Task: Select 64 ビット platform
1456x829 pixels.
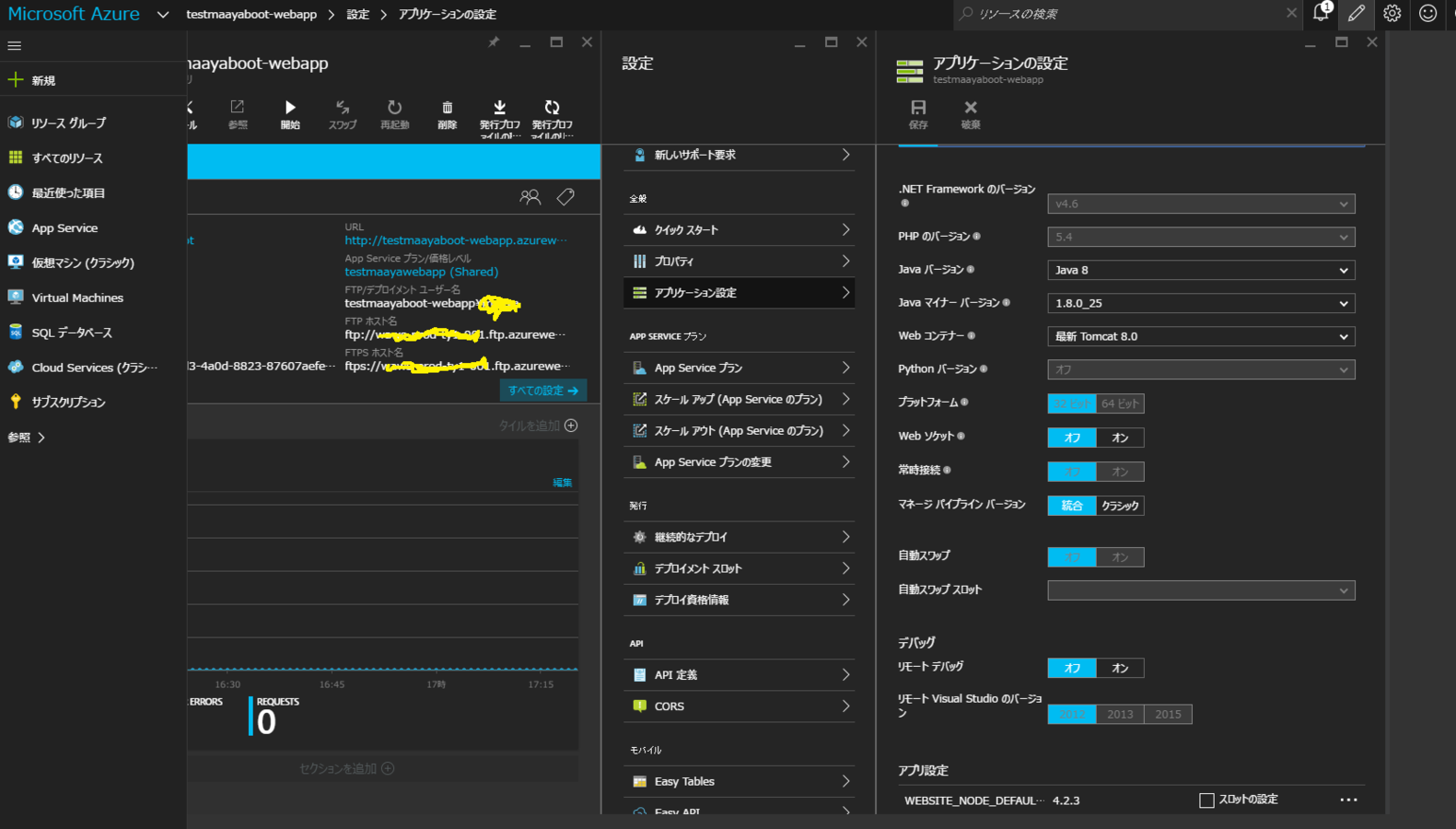Action: tap(1120, 403)
